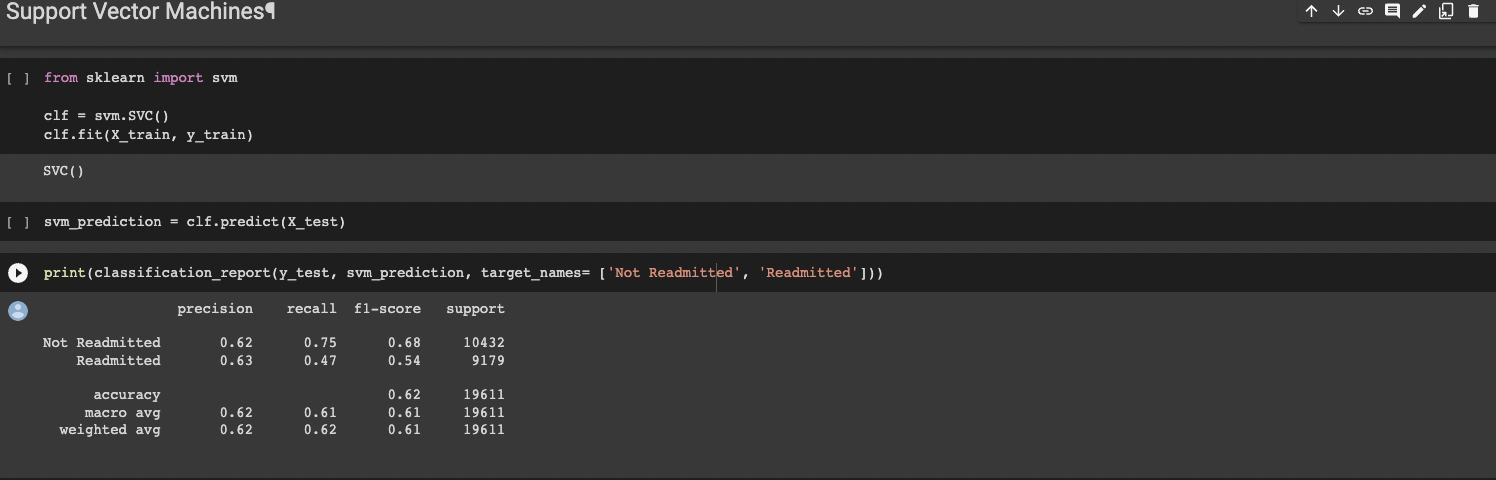Run the svm_prediction cell
The width and height of the screenshot is (1496, 480).
18,222
